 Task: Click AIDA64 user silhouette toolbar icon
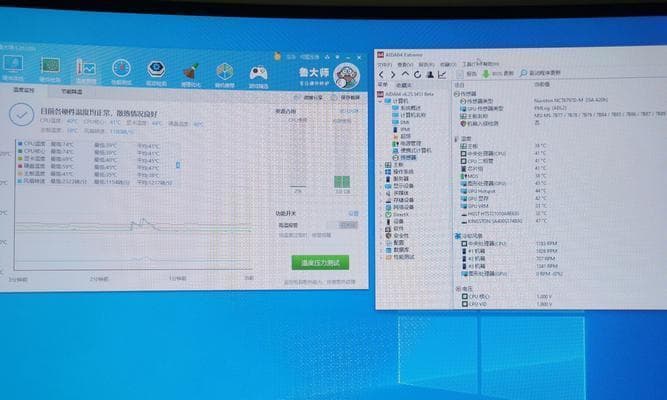[430, 74]
